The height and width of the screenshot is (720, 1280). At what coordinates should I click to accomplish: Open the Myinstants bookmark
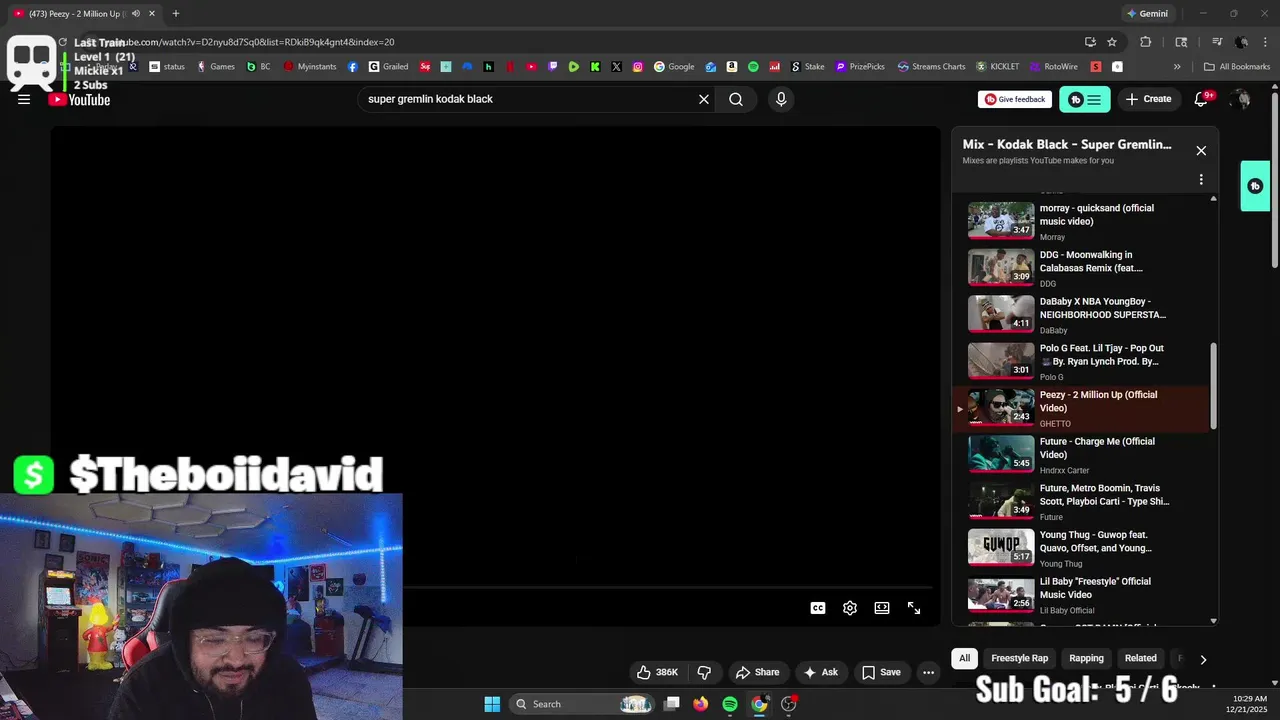[x=310, y=67]
